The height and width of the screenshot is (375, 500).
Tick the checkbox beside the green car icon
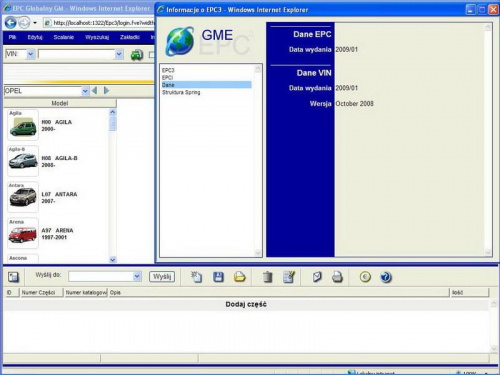[152, 55]
